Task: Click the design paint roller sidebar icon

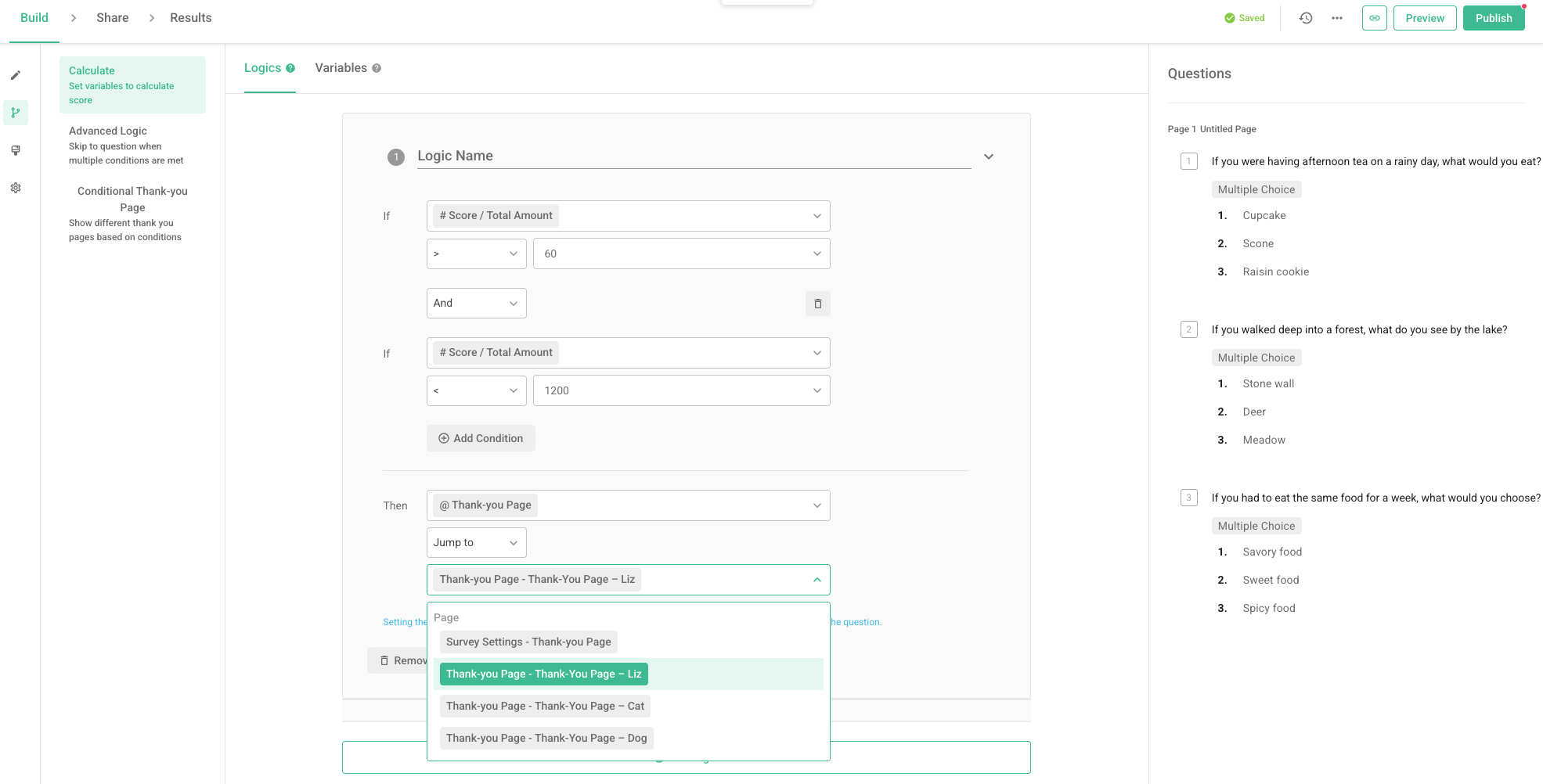Action: (16, 150)
